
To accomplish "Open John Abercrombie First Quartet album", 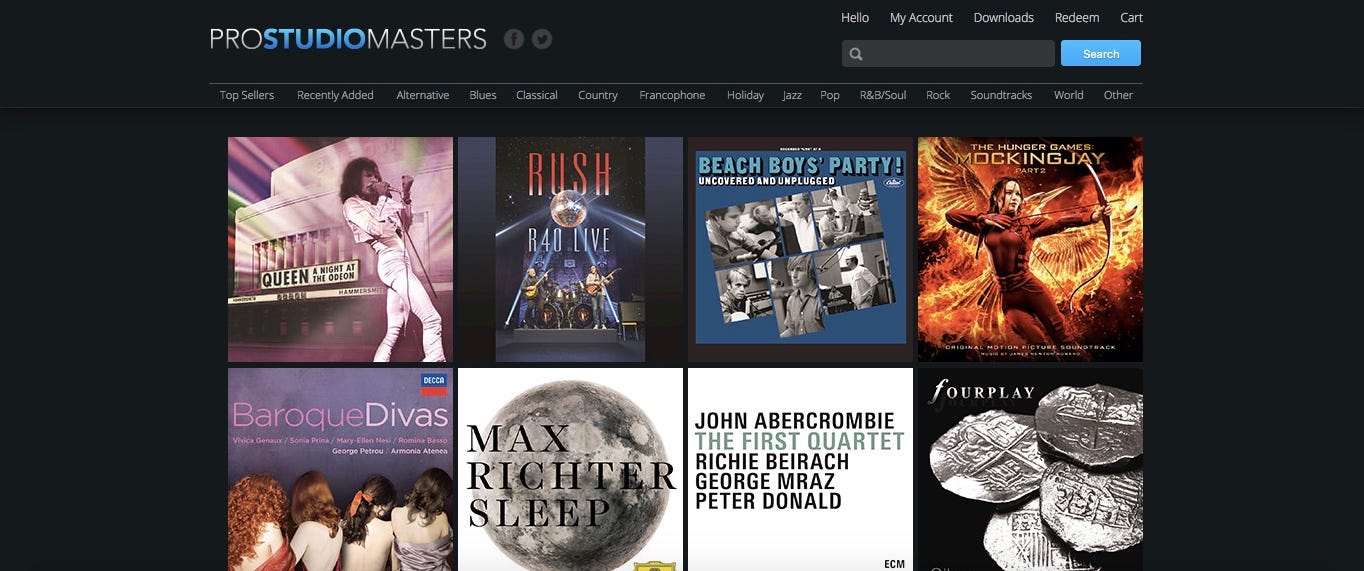I will pos(800,469).
